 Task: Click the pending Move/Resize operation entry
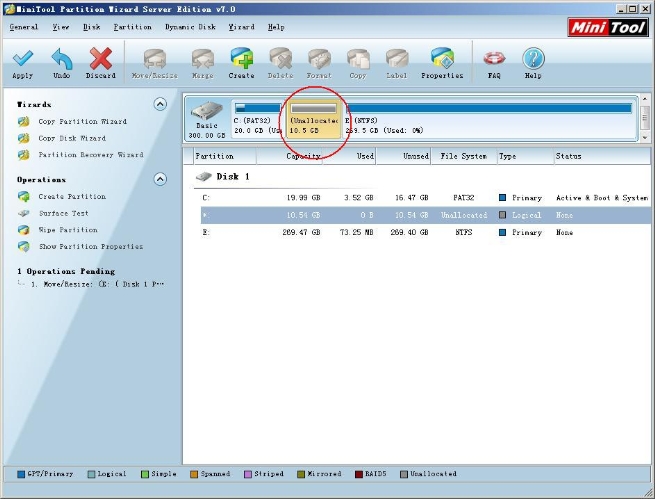pos(97,284)
